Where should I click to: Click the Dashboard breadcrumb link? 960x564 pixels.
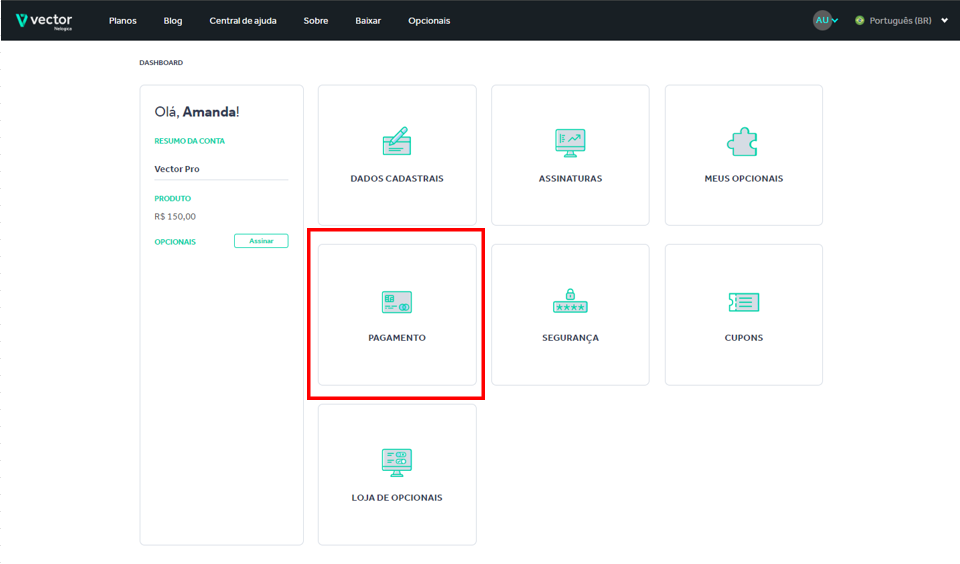[x=161, y=63]
